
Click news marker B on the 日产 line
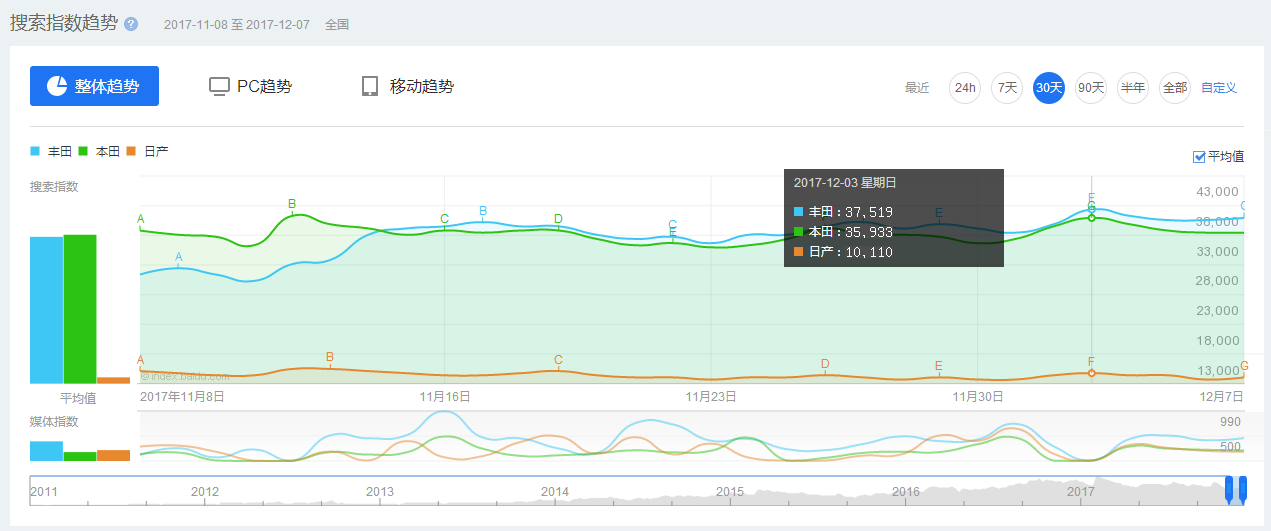click(x=330, y=357)
